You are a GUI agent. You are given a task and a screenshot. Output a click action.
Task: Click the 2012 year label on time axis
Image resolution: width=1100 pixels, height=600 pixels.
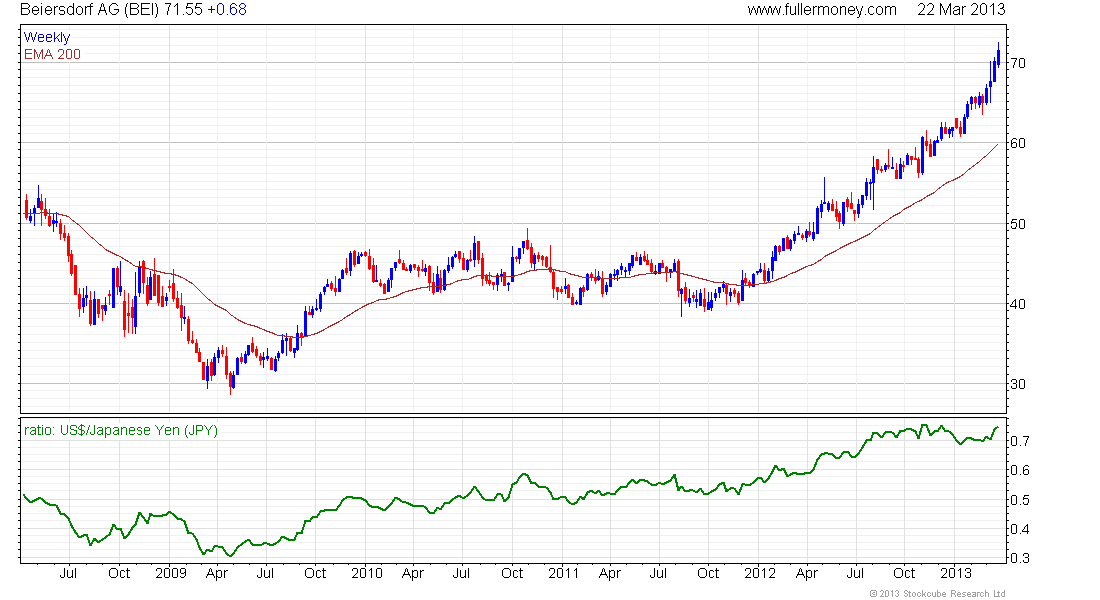[760, 573]
